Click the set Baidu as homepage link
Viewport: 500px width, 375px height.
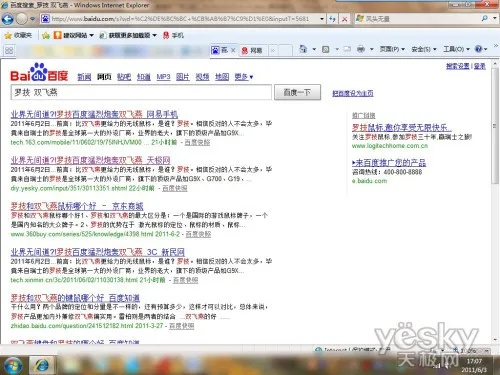coord(353,93)
